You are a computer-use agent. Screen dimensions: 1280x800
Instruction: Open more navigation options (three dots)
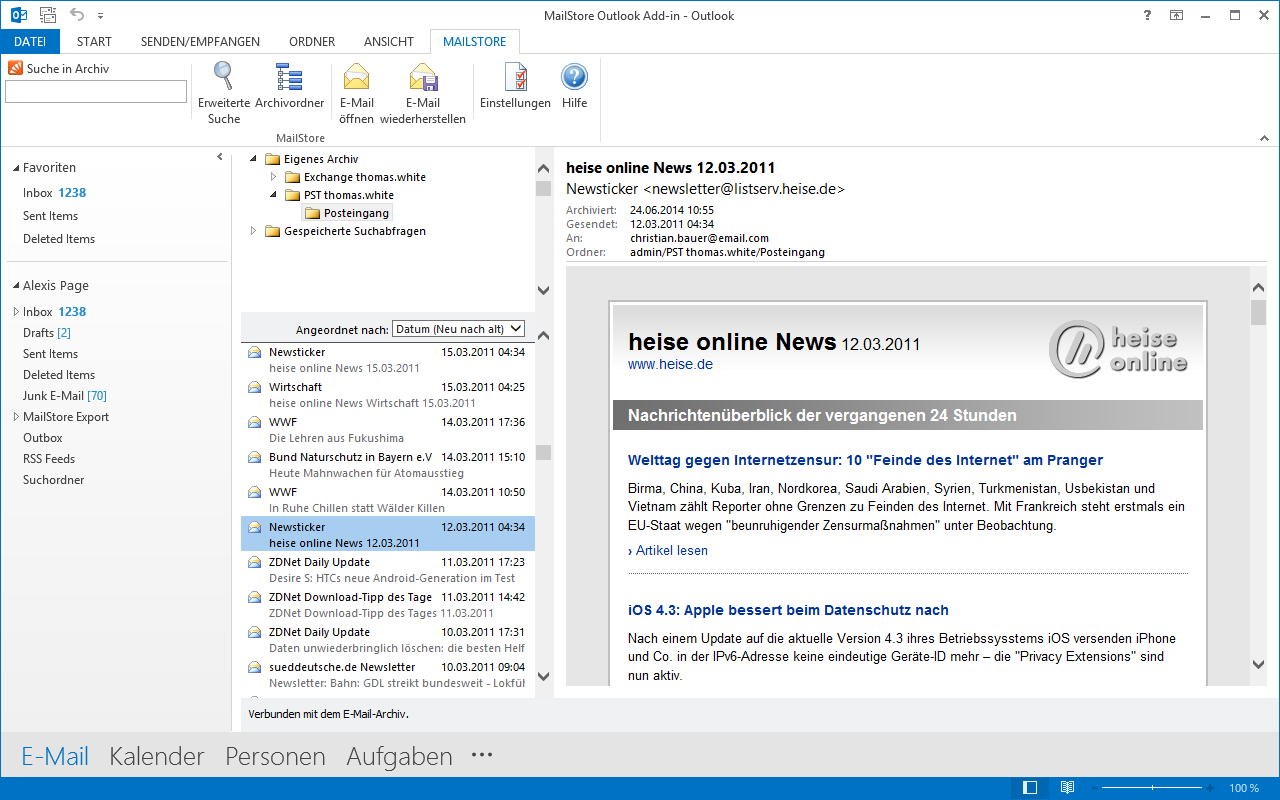tap(482, 756)
